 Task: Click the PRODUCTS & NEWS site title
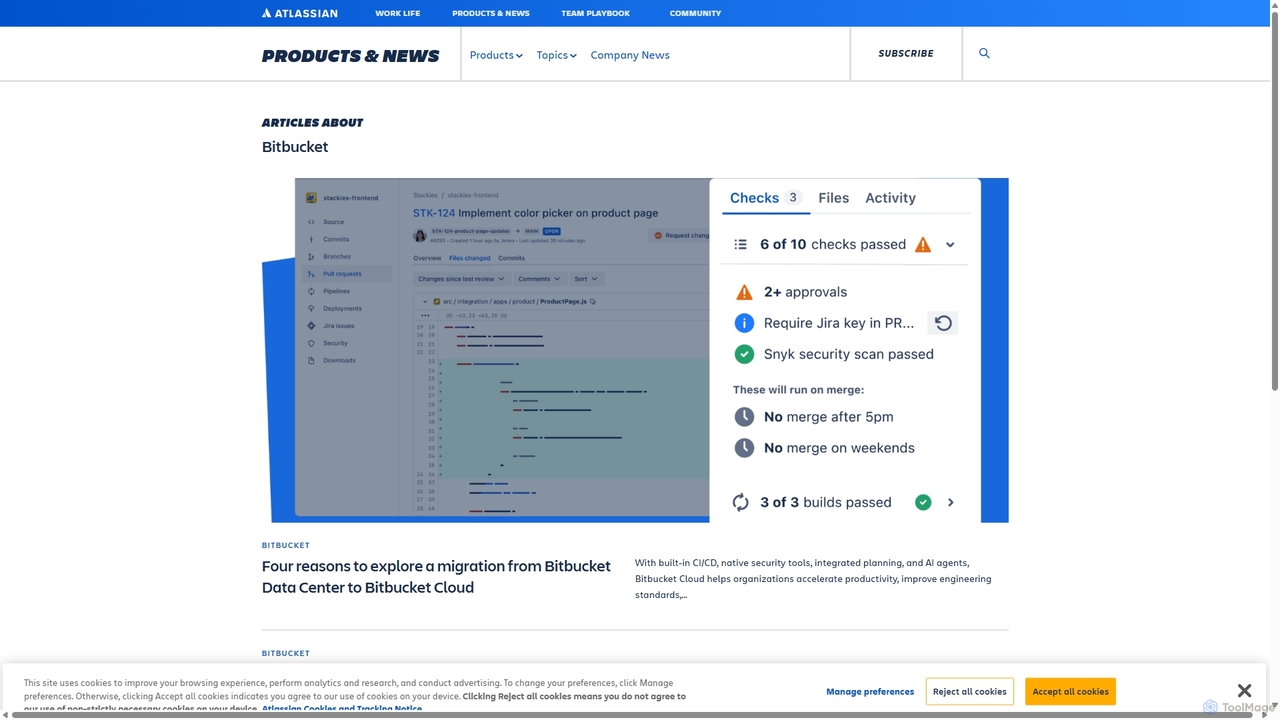(x=350, y=56)
